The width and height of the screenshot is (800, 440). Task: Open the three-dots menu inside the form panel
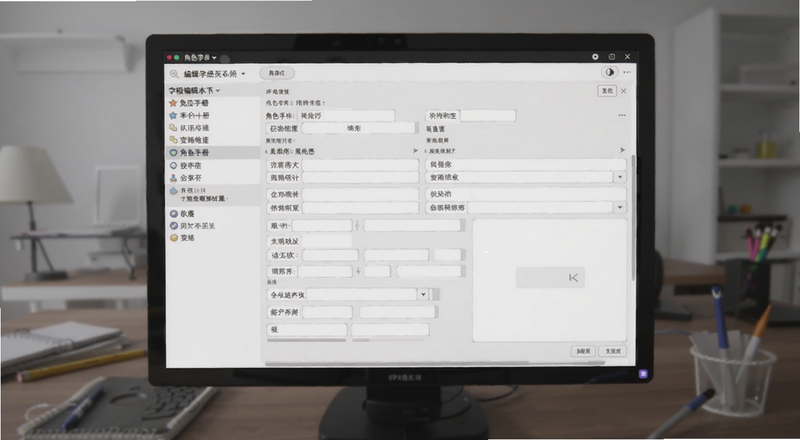621,115
